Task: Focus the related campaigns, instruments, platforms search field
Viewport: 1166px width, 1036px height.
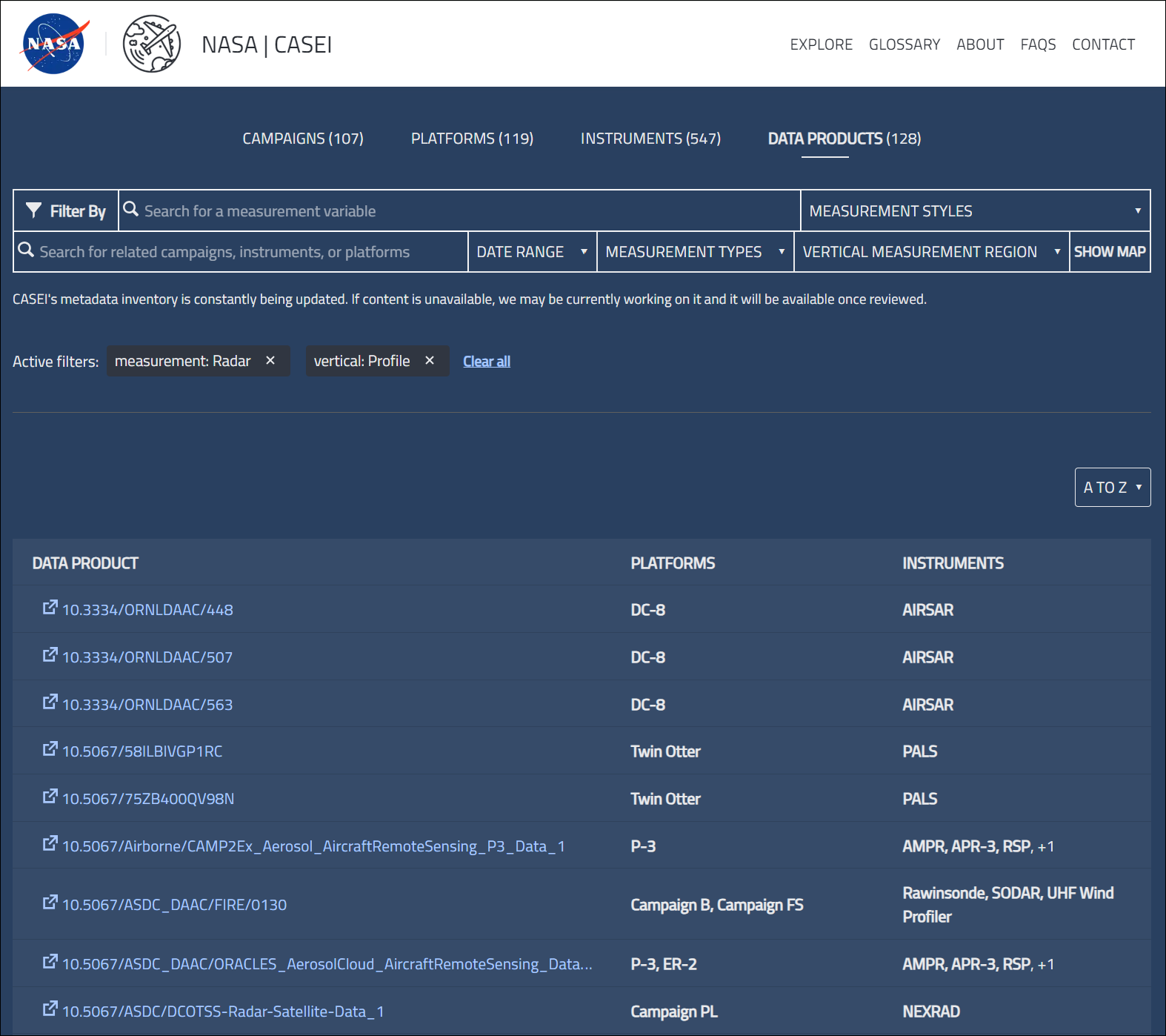Action: 241,252
